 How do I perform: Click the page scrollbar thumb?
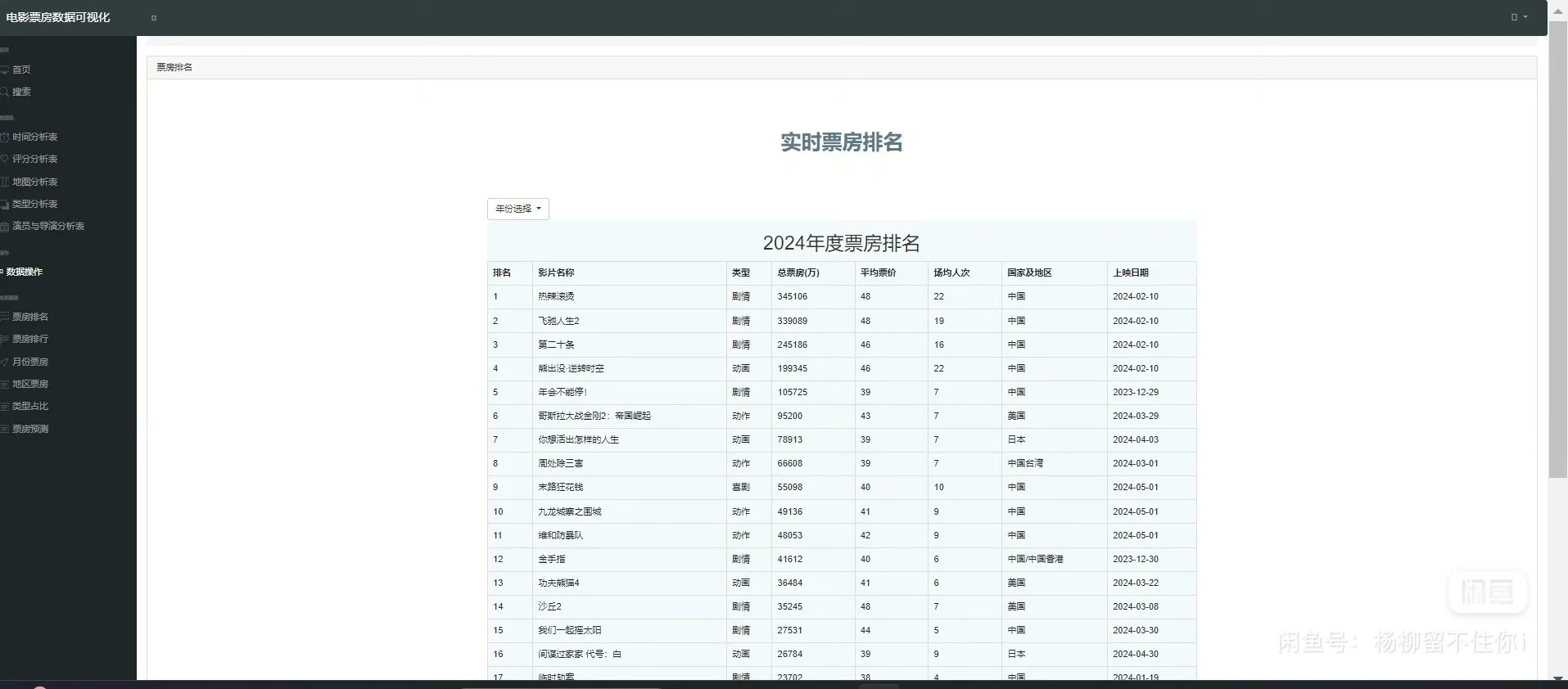click(1558, 250)
